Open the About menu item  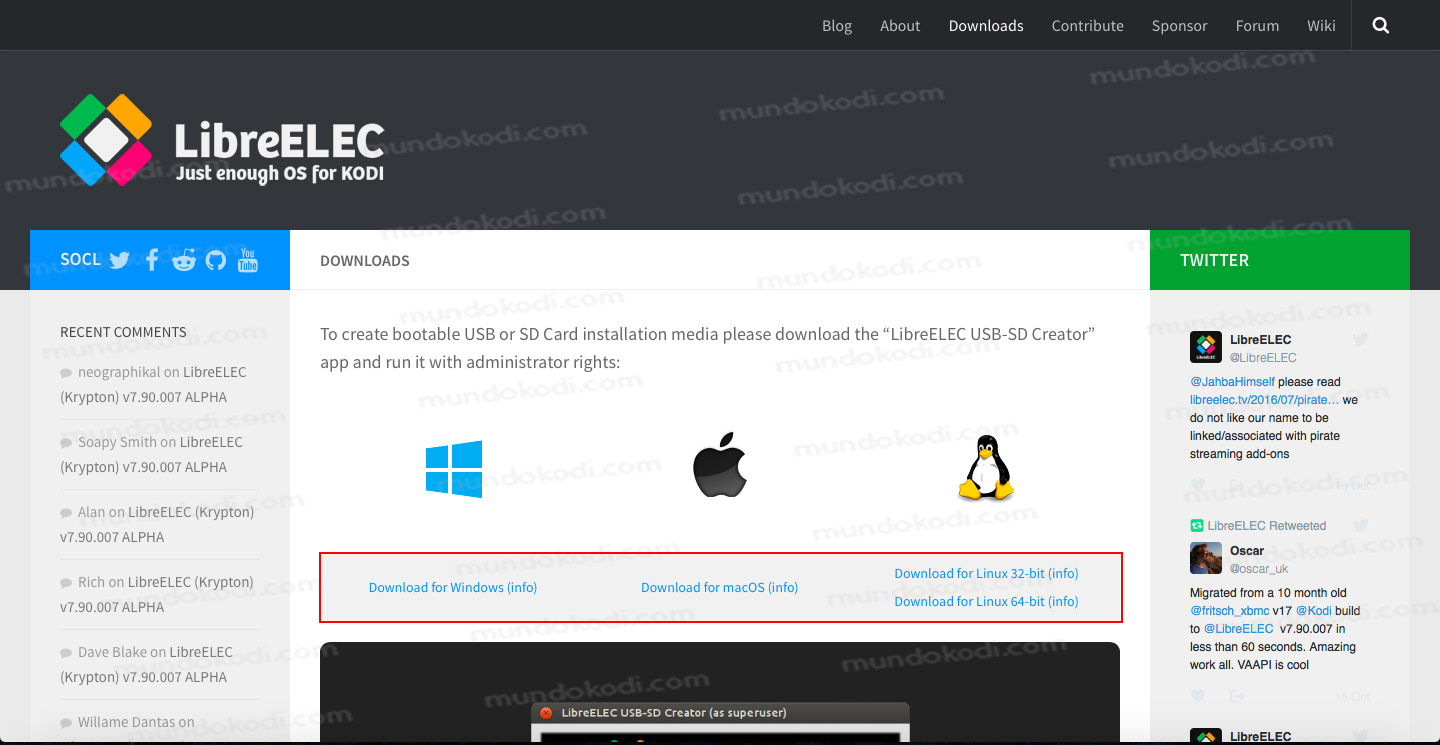pos(900,26)
